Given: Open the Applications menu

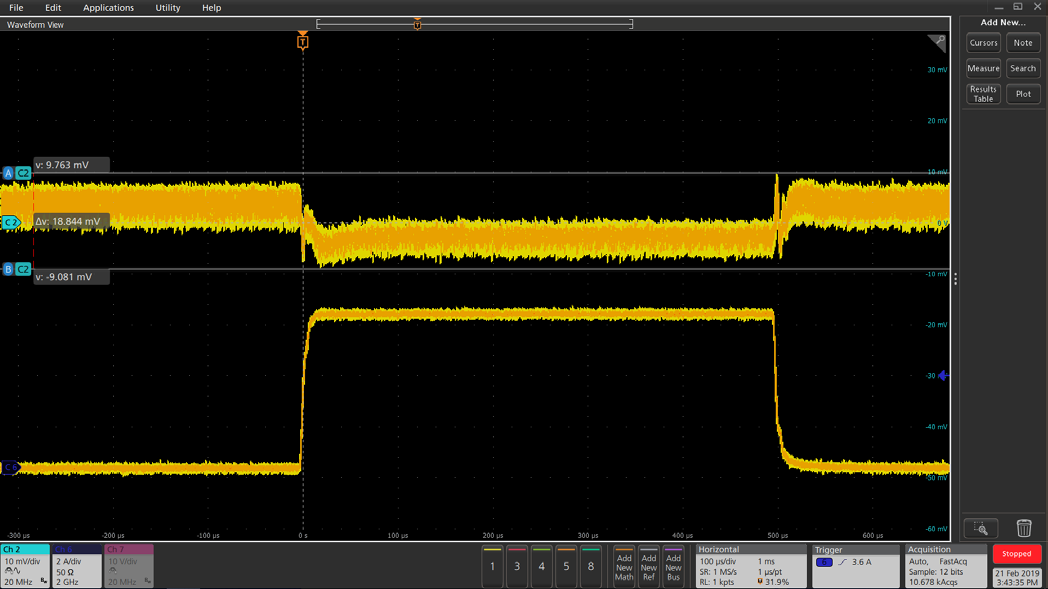Looking at the screenshot, I should point(108,8).
